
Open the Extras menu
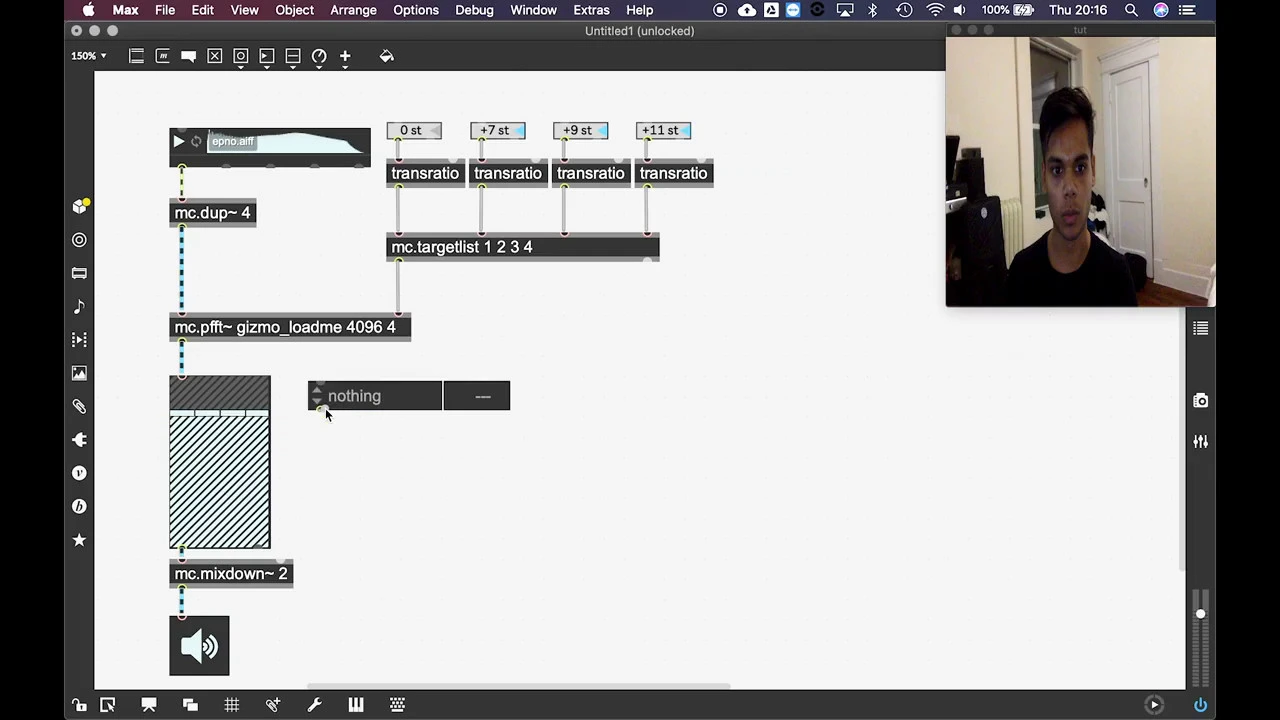click(591, 10)
